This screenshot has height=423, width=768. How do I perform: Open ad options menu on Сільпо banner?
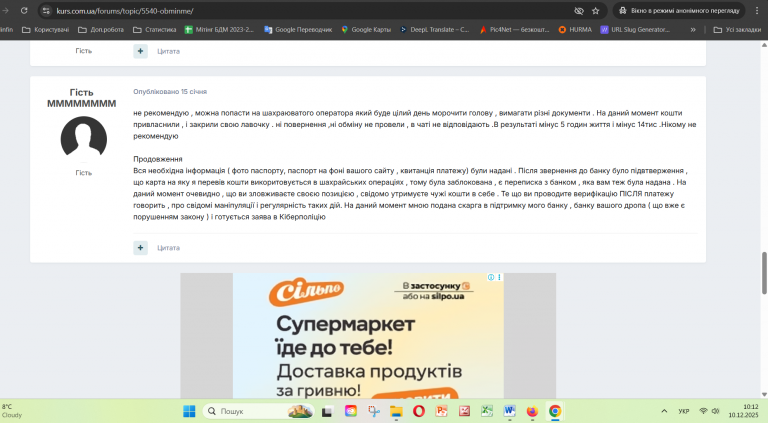click(x=499, y=277)
